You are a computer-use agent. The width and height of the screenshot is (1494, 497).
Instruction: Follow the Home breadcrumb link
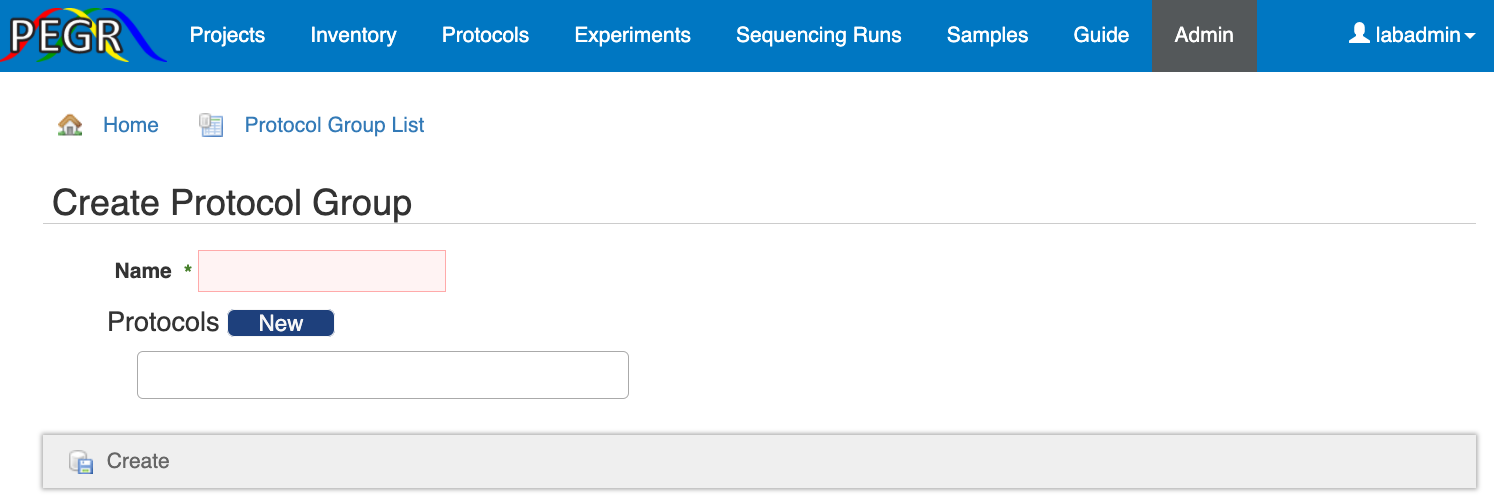[131, 125]
